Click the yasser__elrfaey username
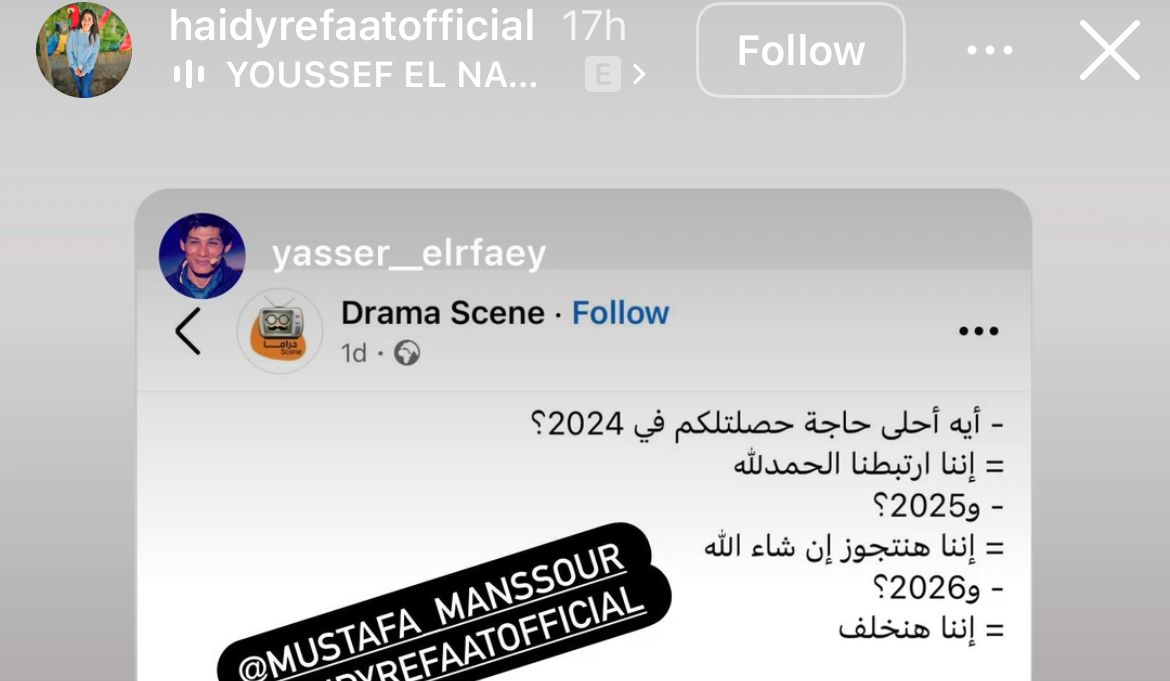Image resolution: width=1170 pixels, height=681 pixels. (409, 254)
